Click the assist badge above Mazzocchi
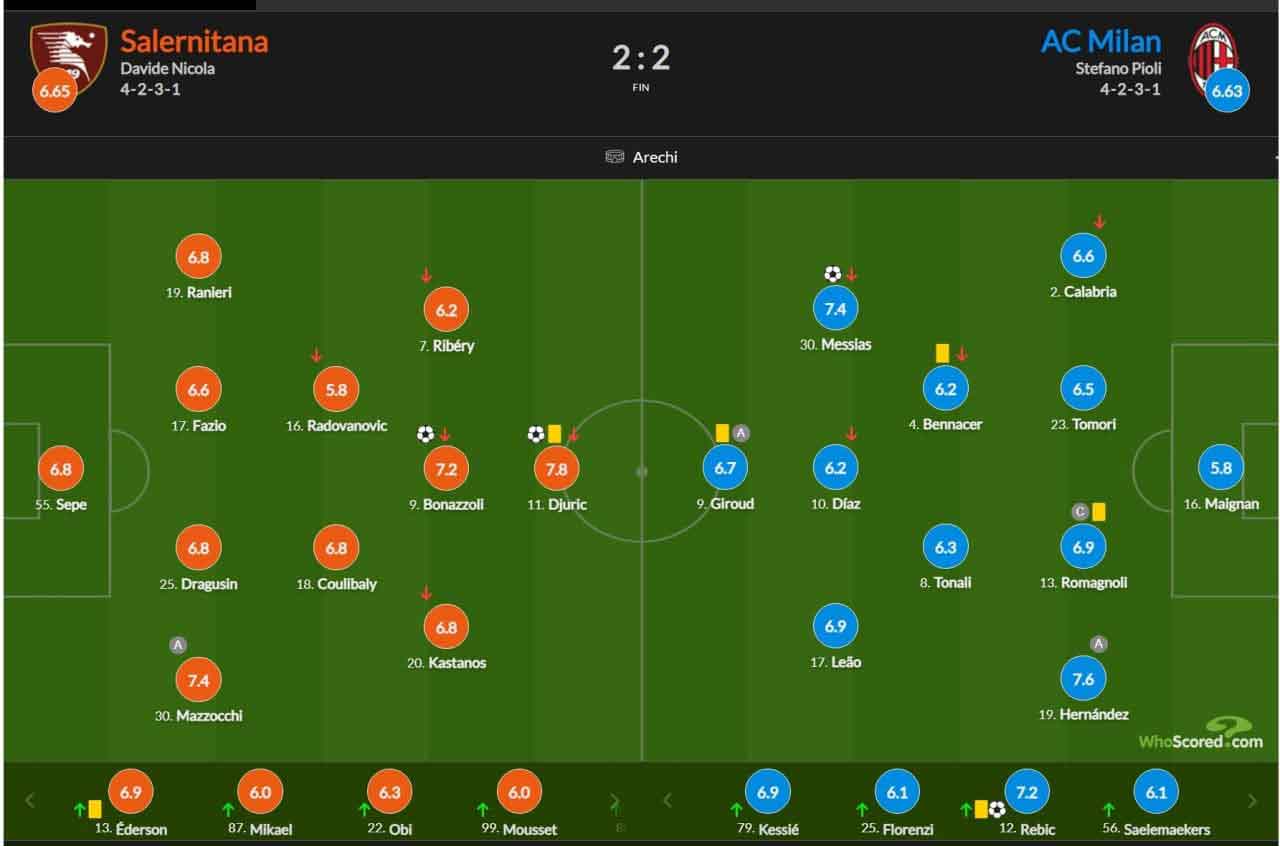 click(x=177, y=645)
